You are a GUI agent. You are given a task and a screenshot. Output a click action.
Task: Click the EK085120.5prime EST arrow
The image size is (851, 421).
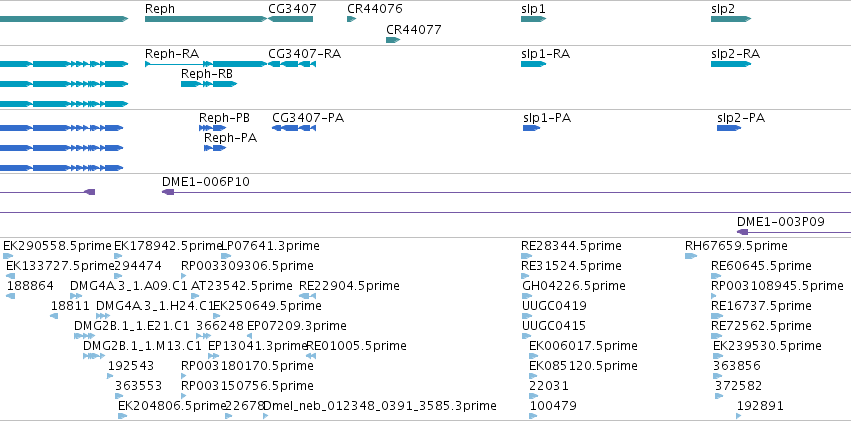coord(533,376)
